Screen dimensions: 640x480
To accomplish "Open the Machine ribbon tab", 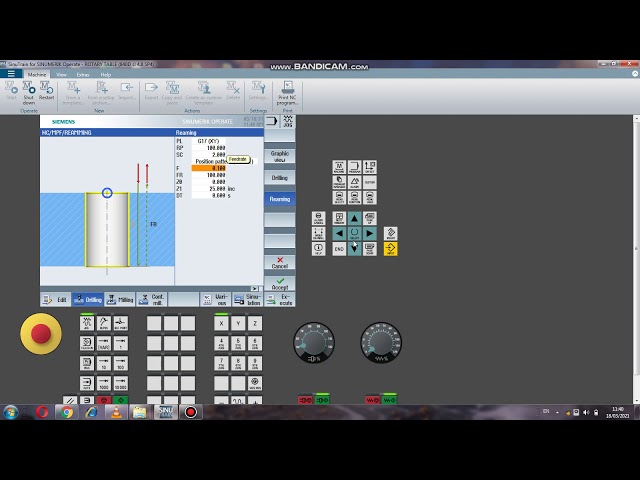I will (x=37, y=75).
